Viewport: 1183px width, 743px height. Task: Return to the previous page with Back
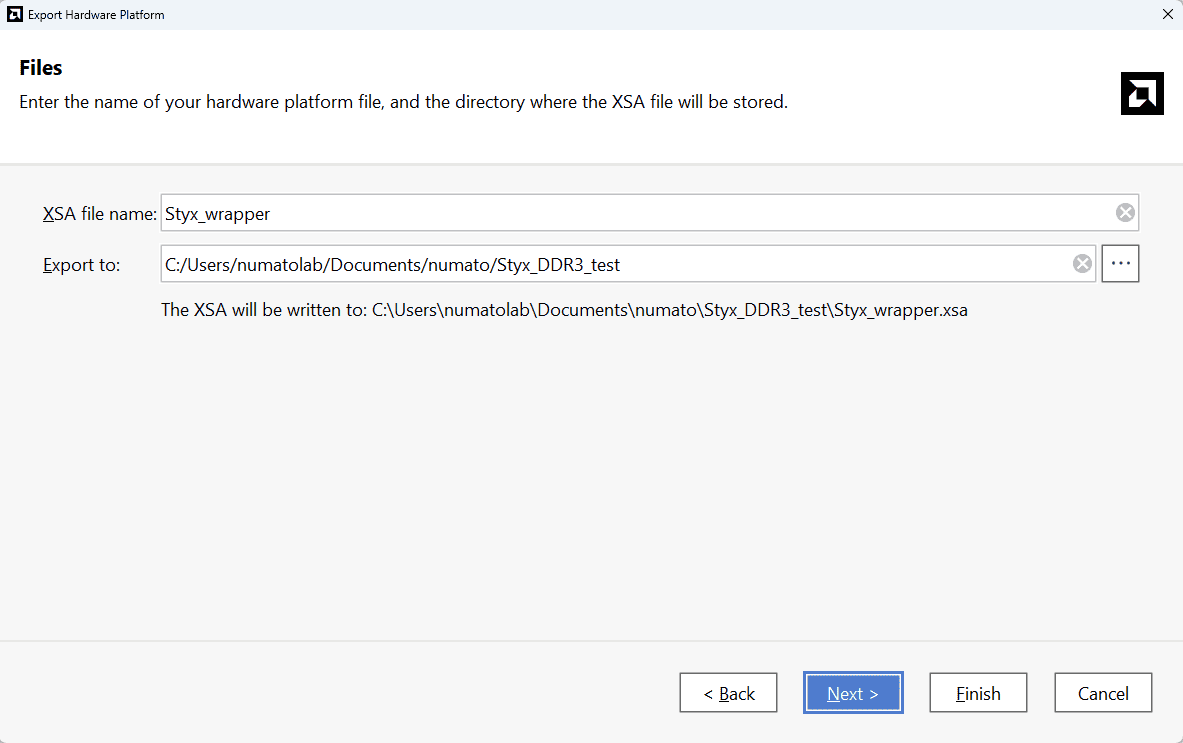click(x=728, y=693)
